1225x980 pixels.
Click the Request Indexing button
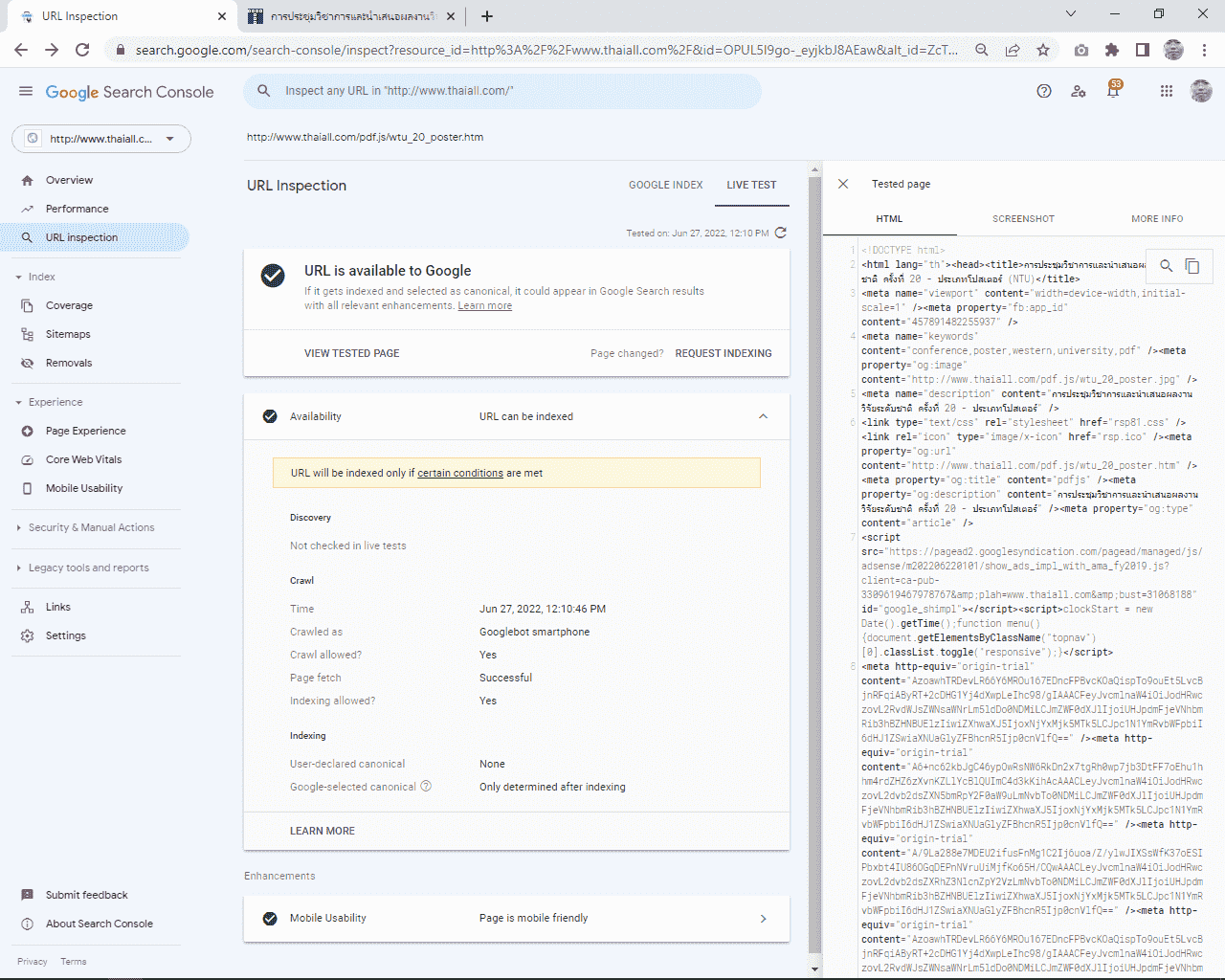pyautogui.click(x=723, y=353)
